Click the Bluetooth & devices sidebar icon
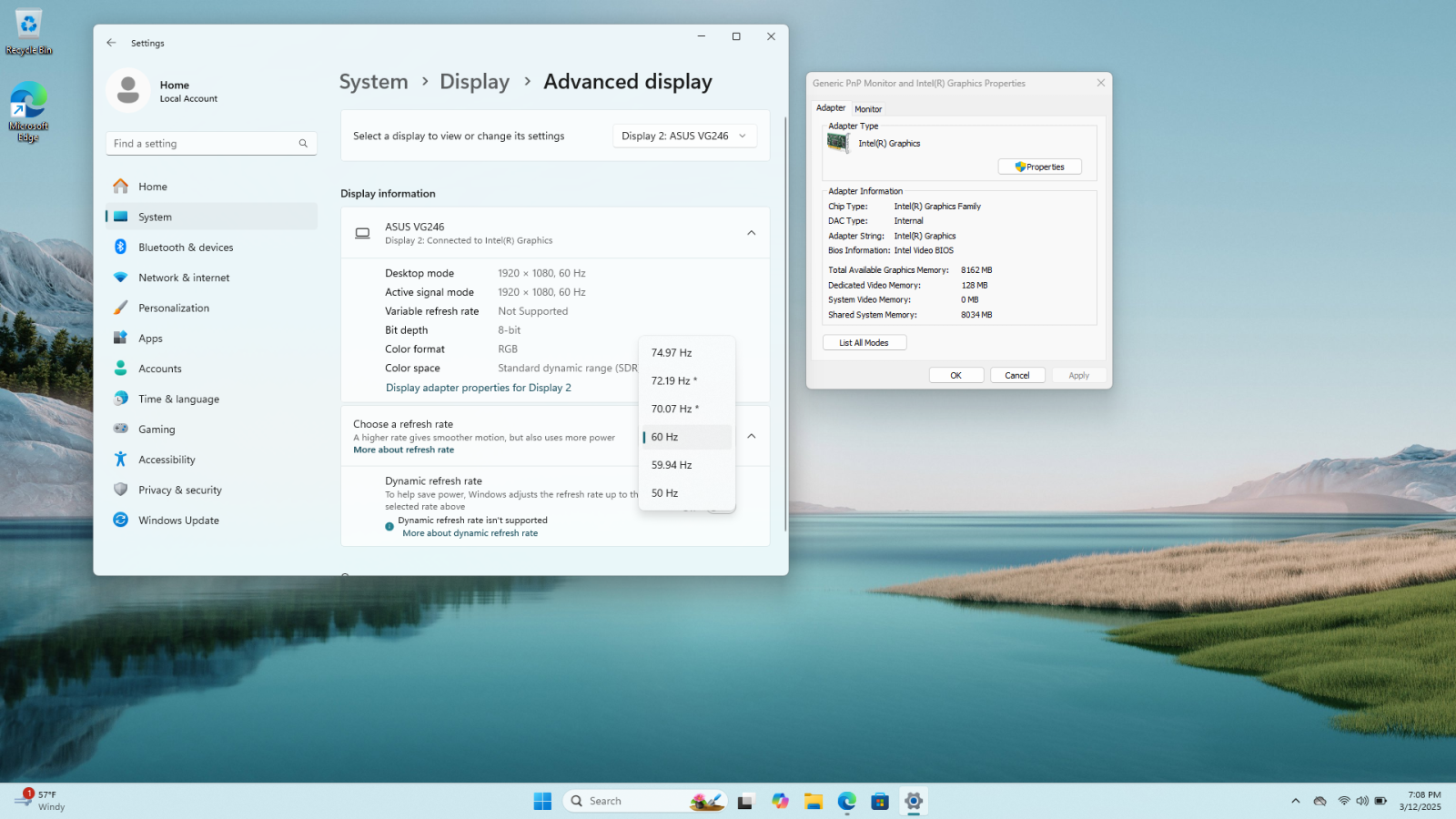This screenshot has height=819, width=1456. click(120, 248)
